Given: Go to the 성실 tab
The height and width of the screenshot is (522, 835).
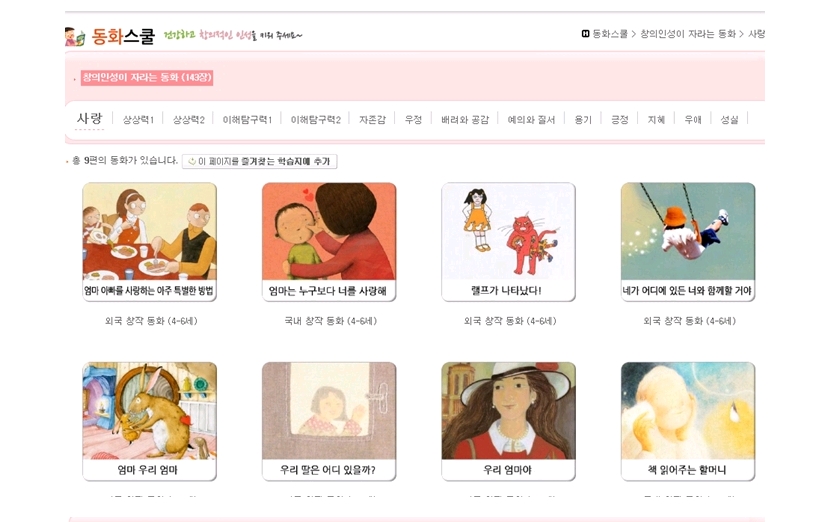Looking at the screenshot, I should coord(730,120).
